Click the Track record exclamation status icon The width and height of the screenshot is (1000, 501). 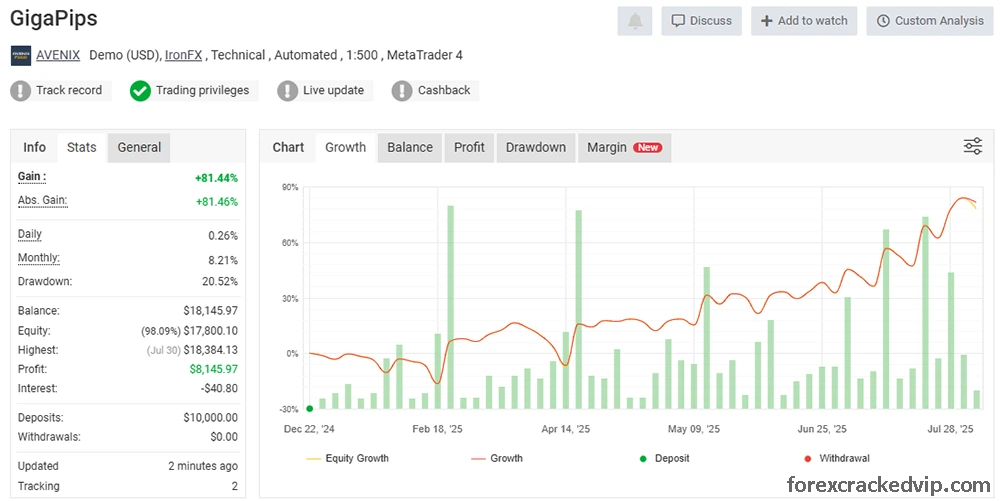20,91
